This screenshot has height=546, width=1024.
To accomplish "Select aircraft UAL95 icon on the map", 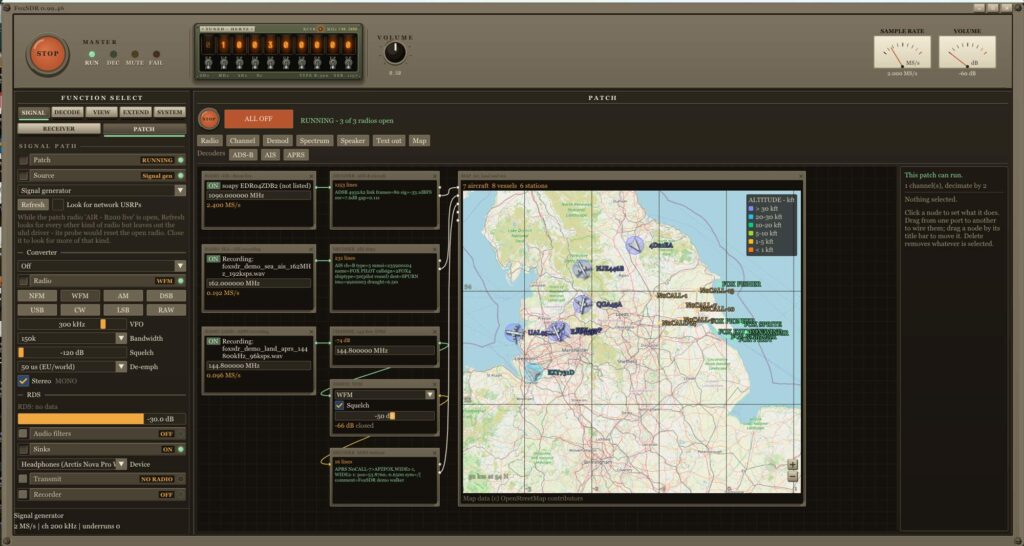I will pos(515,333).
